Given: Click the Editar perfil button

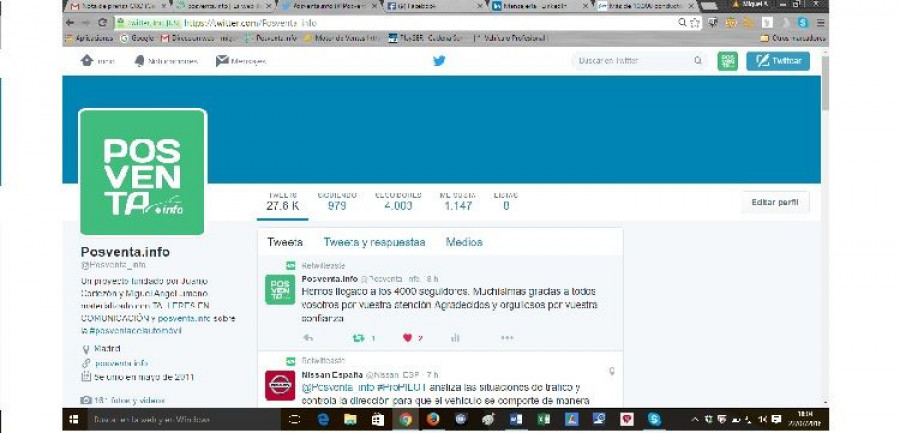Looking at the screenshot, I should tap(775, 202).
